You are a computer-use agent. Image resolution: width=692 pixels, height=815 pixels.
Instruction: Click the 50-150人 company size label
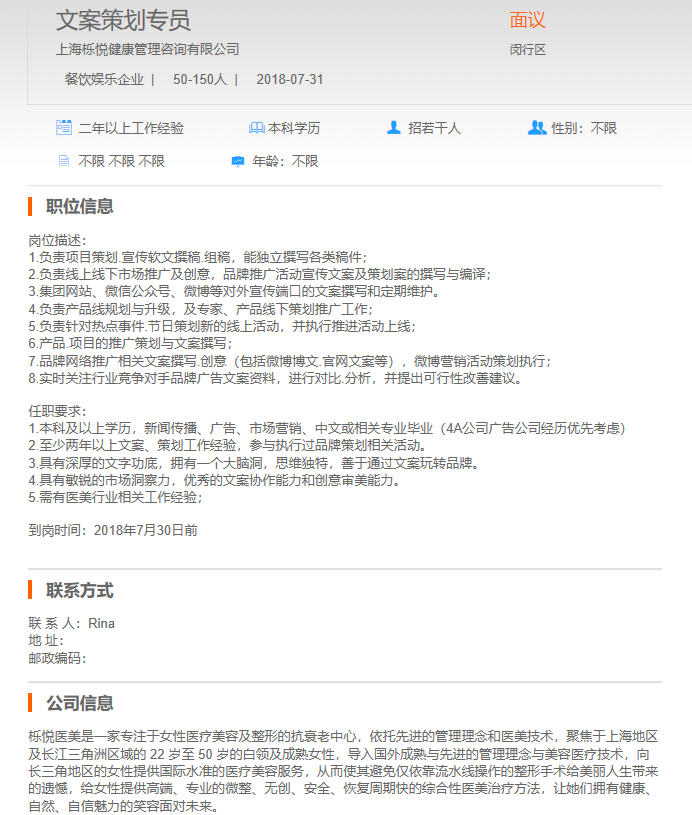[x=200, y=79]
